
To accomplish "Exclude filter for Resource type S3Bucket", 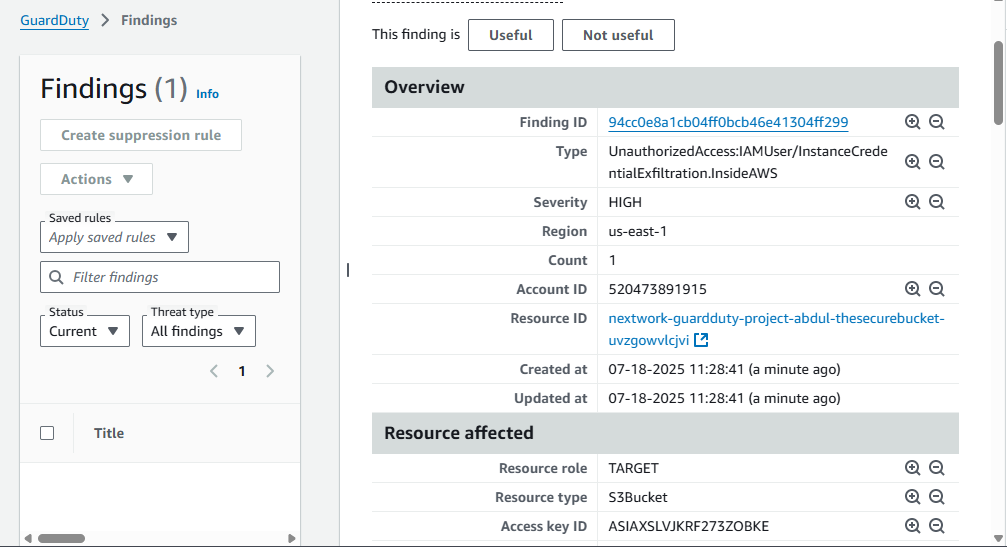I will click(936, 497).
